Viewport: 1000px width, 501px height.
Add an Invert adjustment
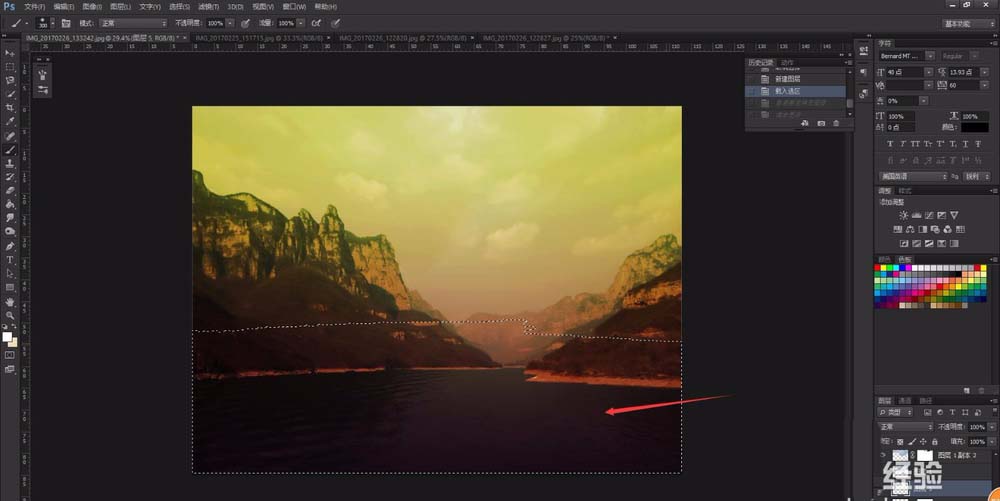click(904, 243)
